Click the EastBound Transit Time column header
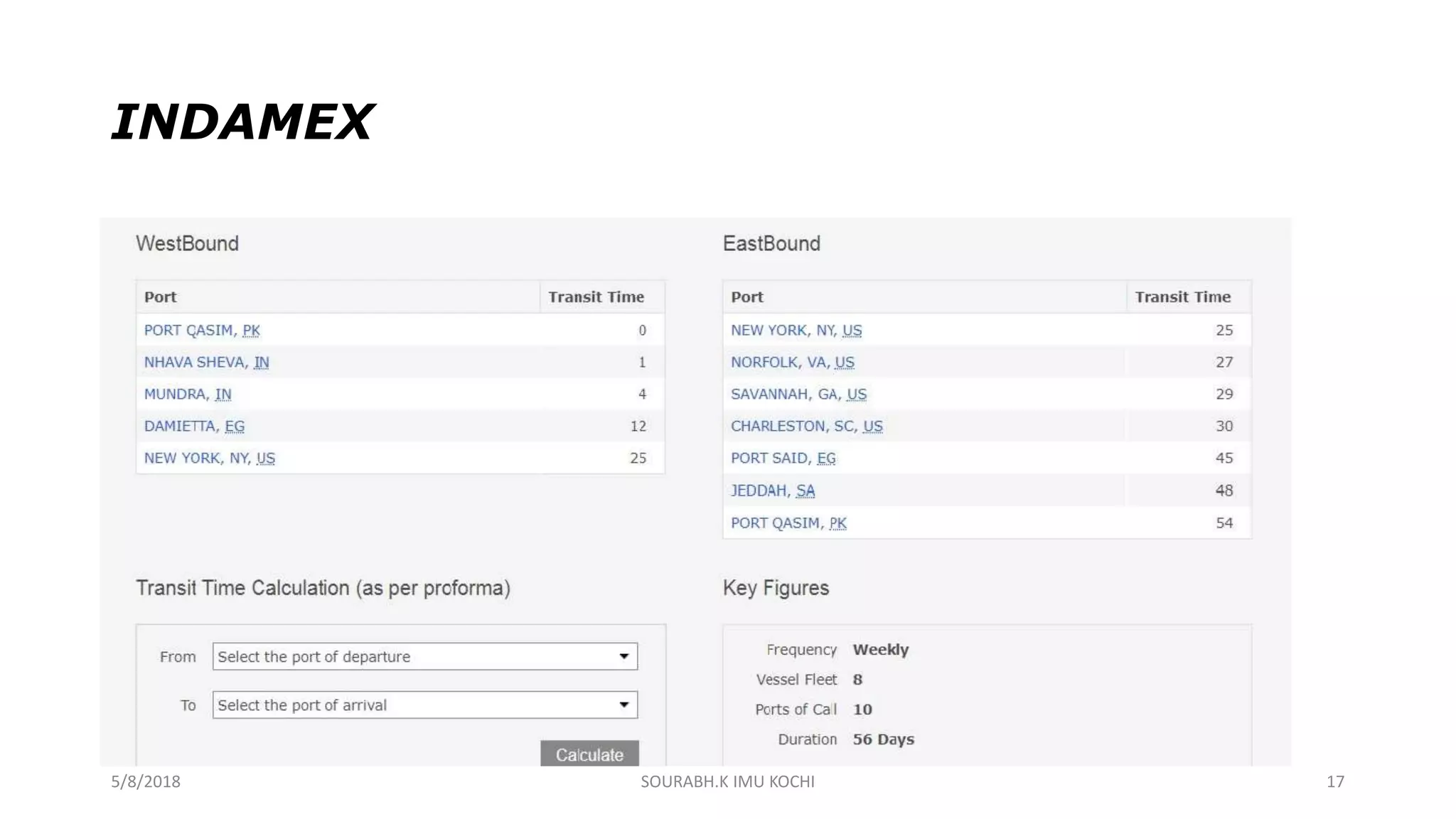Image resolution: width=1456 pixels, height=819 pixels. [x=1182, y=297]
